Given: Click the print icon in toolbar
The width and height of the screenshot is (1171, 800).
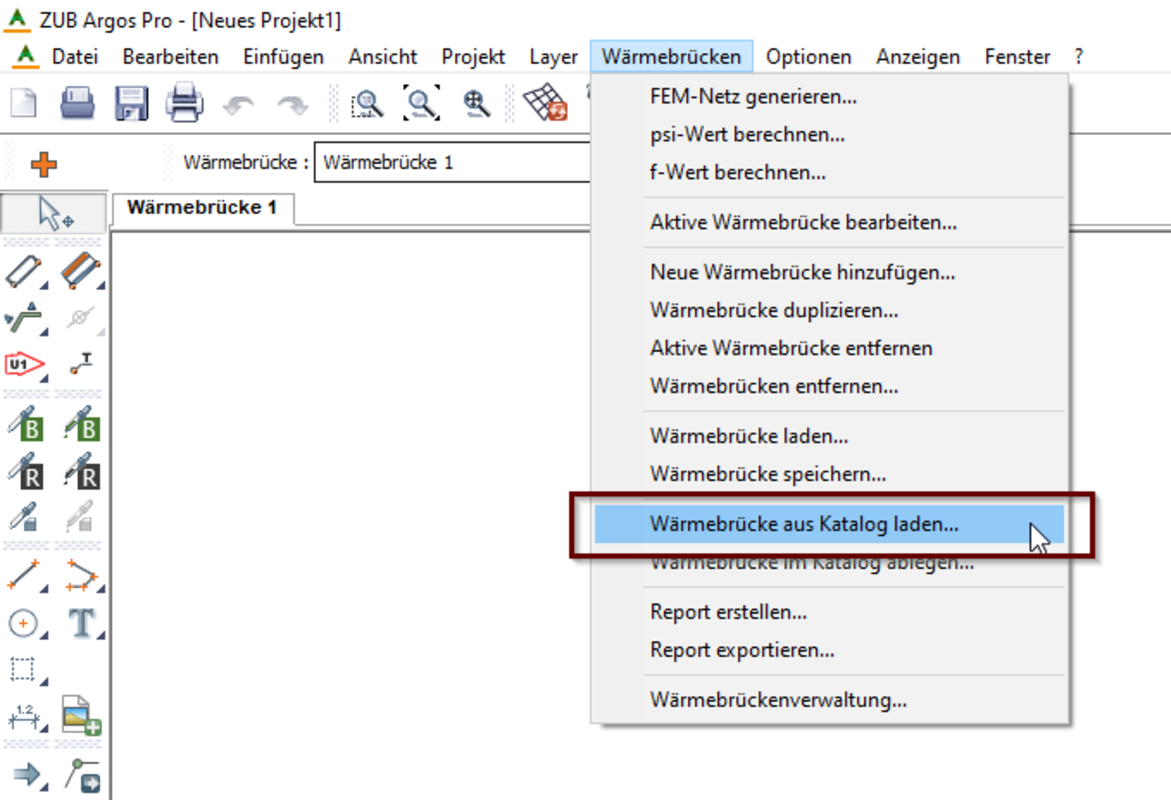Looking at the screenshot, I should [184, 103].
